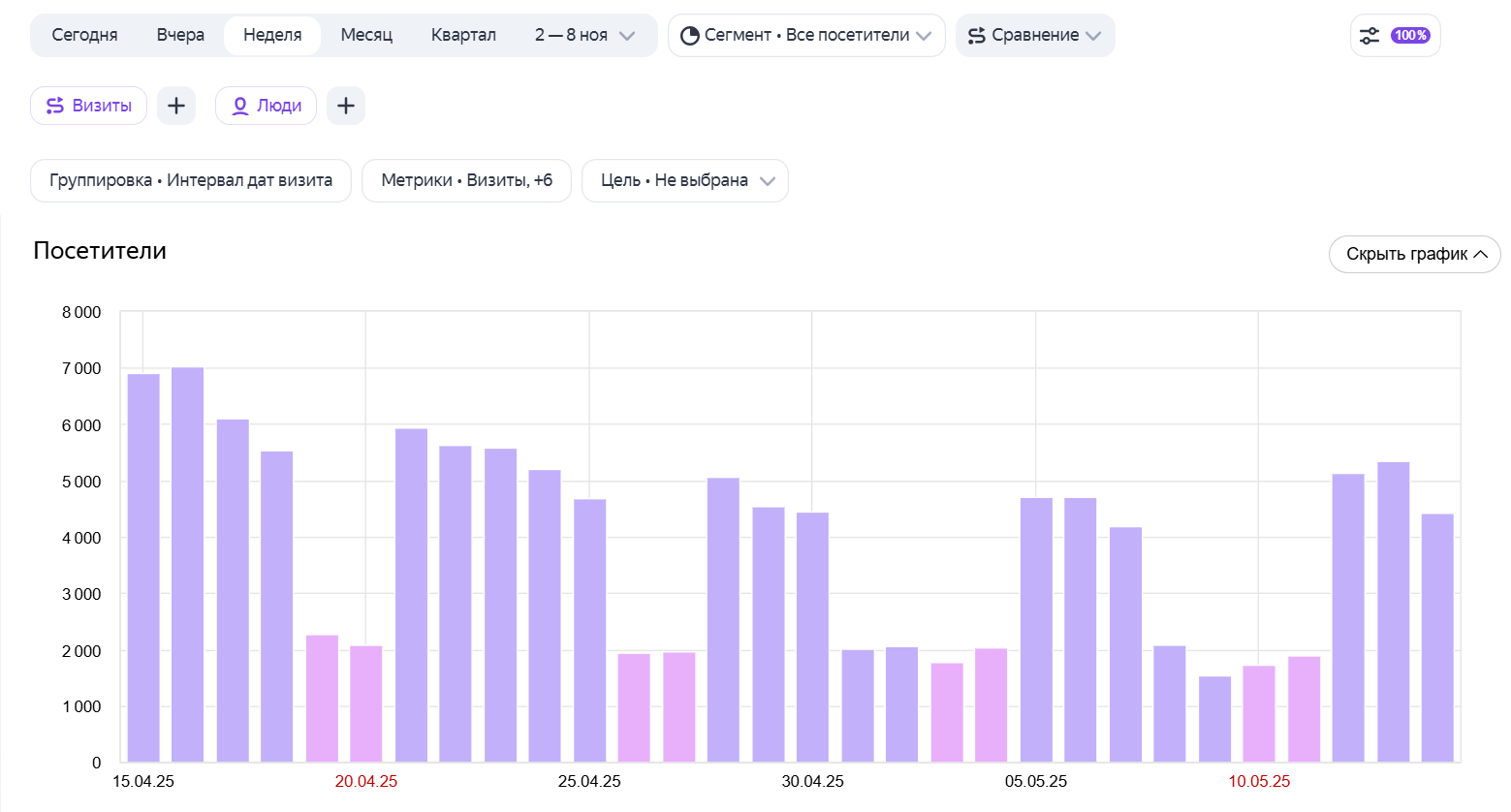The height and width of the screenshot is (812, 1511).
Task: Choose the Неделя period tab
Action: pos(272,35)
